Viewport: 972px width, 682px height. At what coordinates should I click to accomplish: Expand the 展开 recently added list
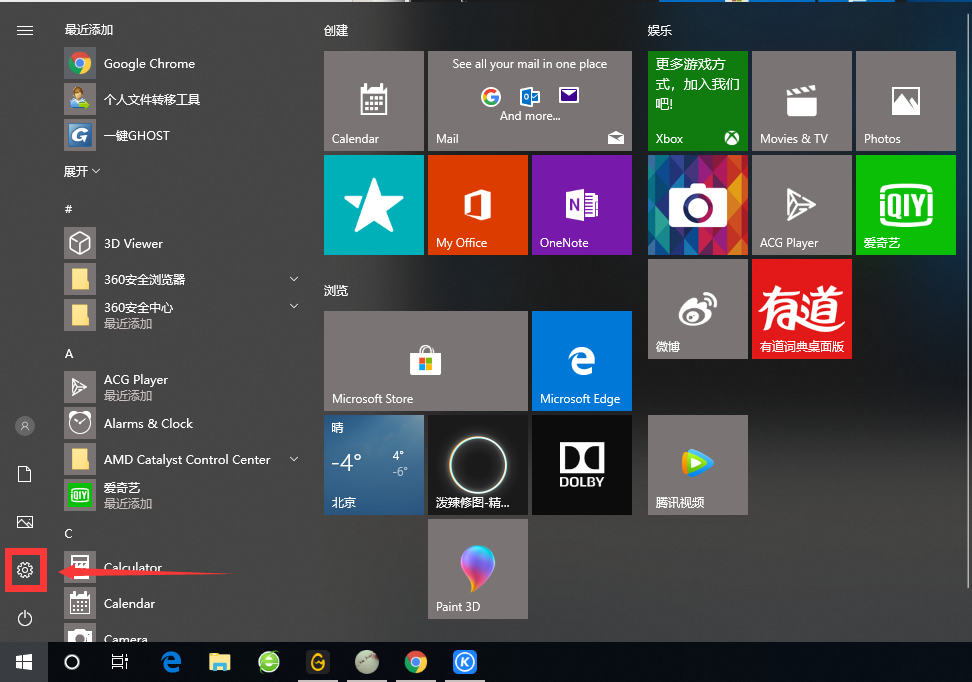[82, 171]
